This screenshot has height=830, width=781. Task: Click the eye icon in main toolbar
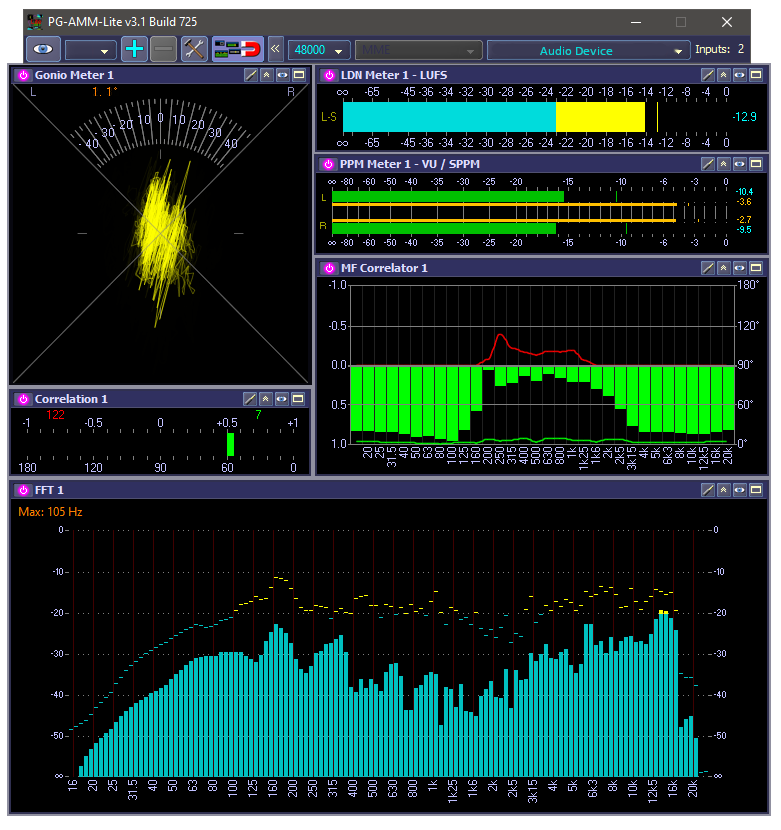coord(43,49)
